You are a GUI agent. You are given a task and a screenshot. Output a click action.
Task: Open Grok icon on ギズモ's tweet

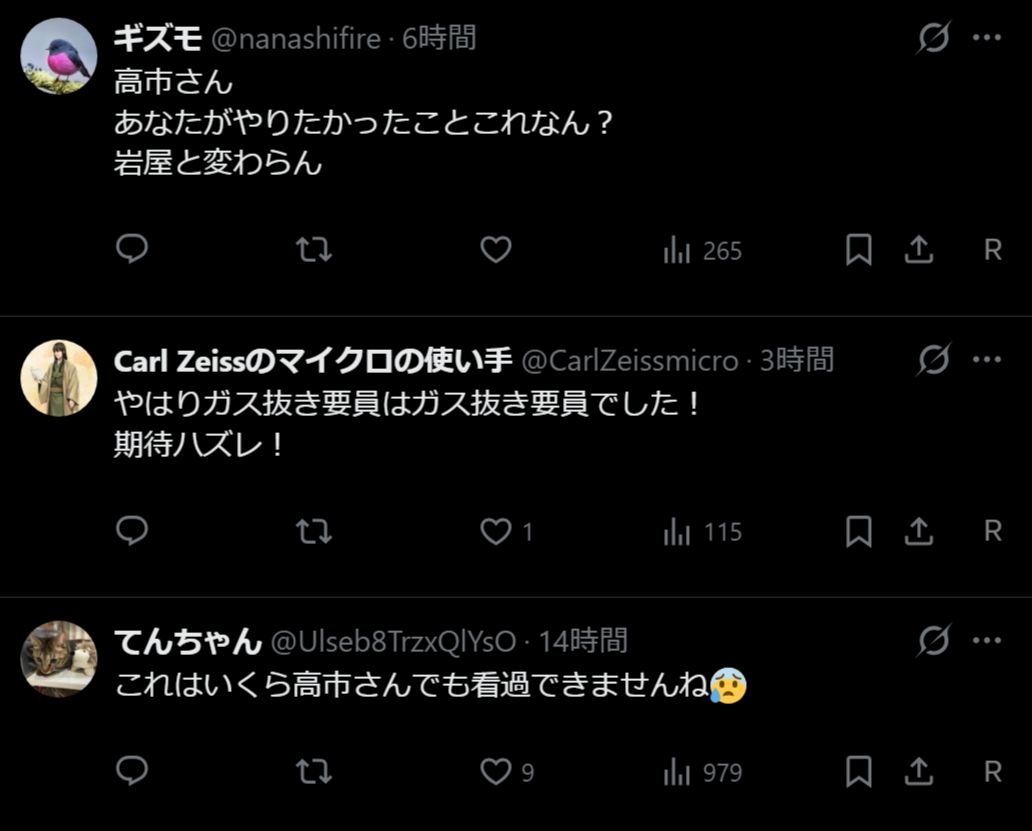tap(934, 39)
